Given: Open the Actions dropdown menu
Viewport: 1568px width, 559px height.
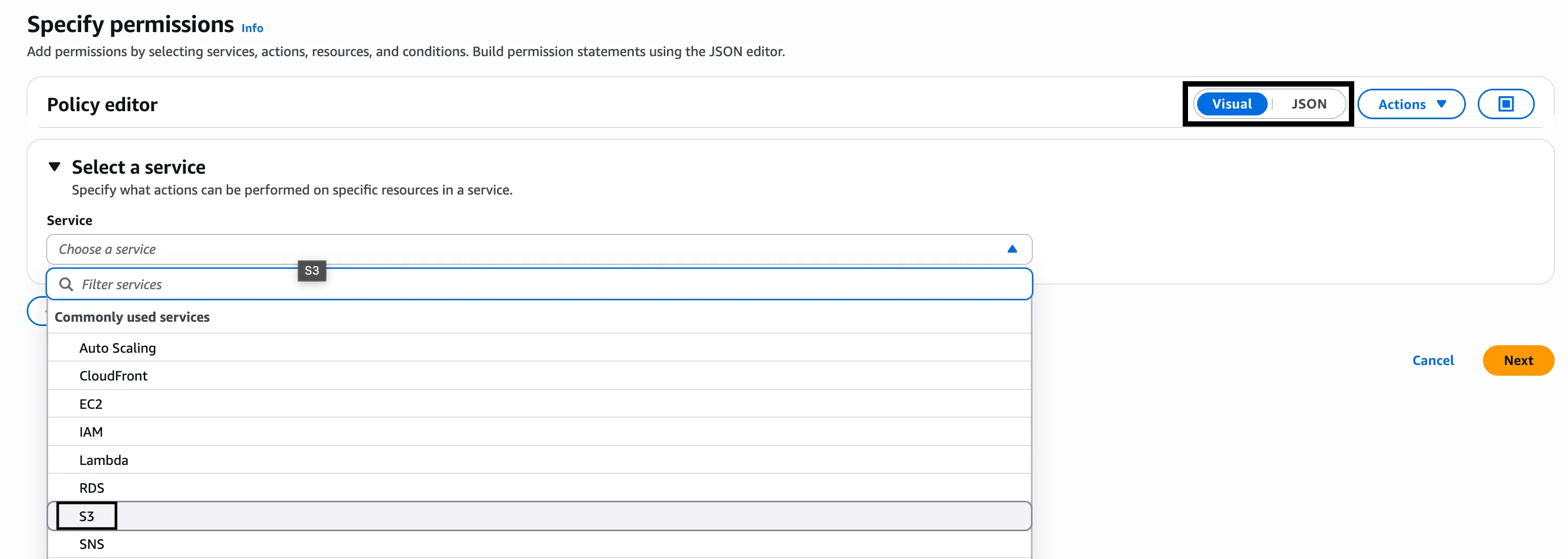Looking at the screenshot, I should pyautogui.click(x=1410, y=104).
